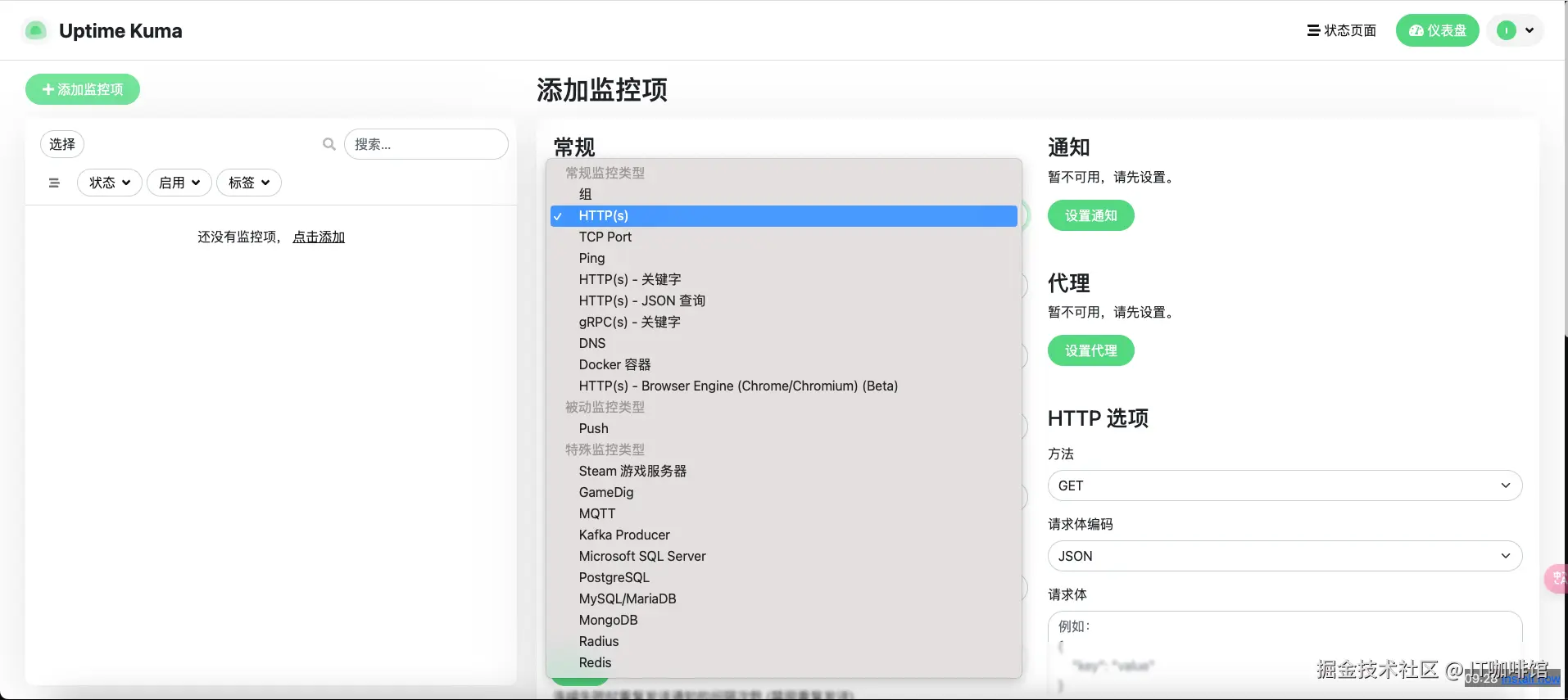Select Ping monitor type

[784, 258]
